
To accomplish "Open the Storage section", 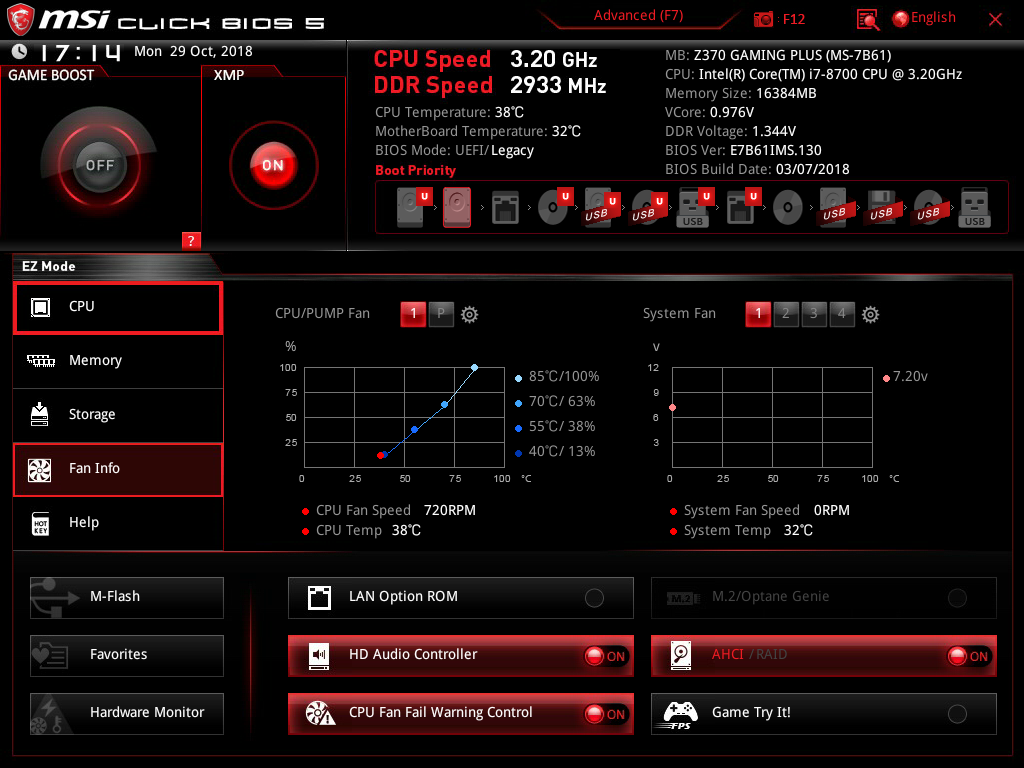I will click(118, 415).
